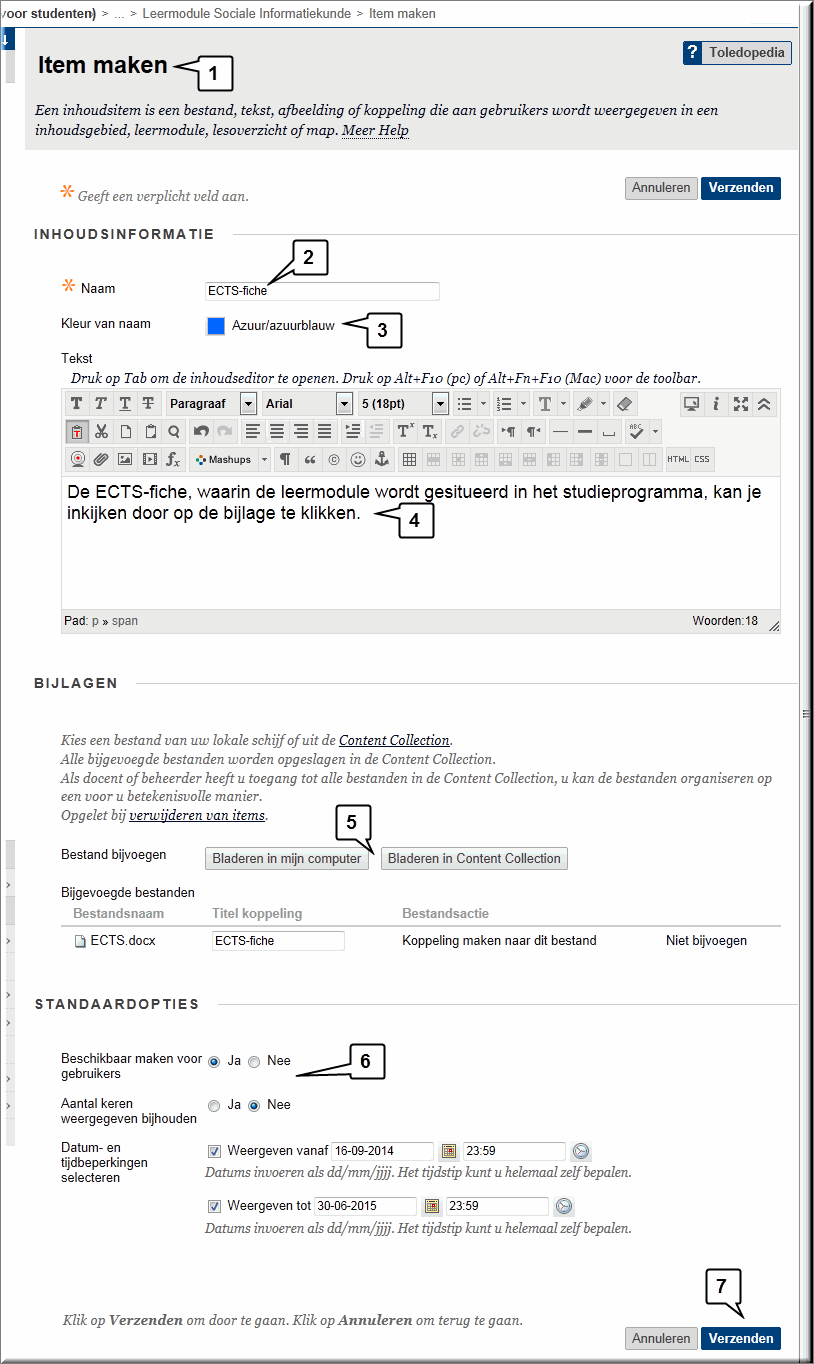Expand the bullet list style dropdown arrow
Screen dimensions: 814x1364
pos(484,404)
